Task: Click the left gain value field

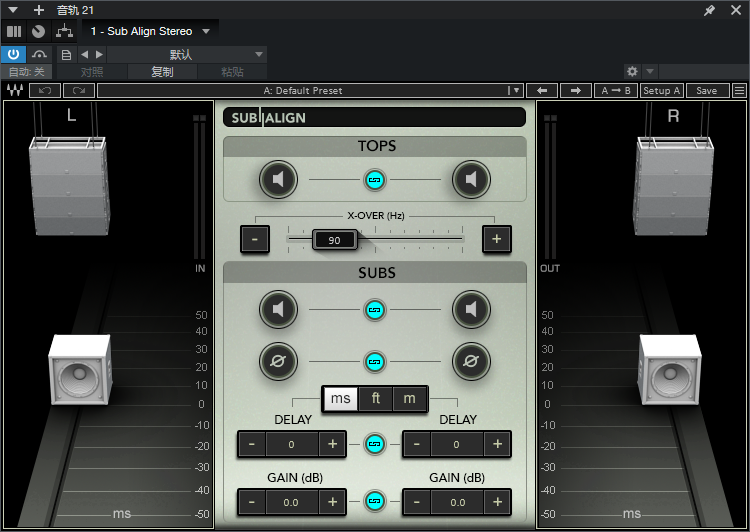Action: point(292,502)
